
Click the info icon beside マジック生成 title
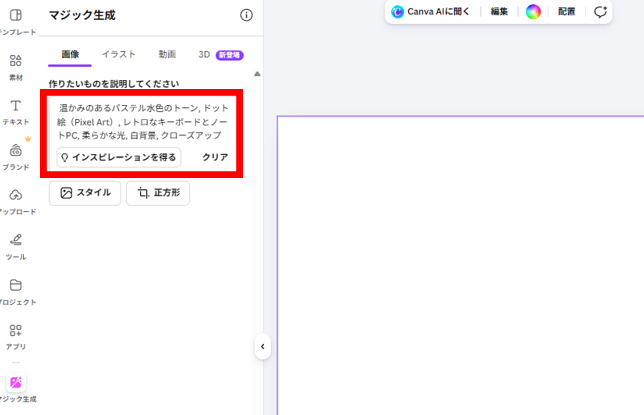pyautogui.click(x=247, y=15)
